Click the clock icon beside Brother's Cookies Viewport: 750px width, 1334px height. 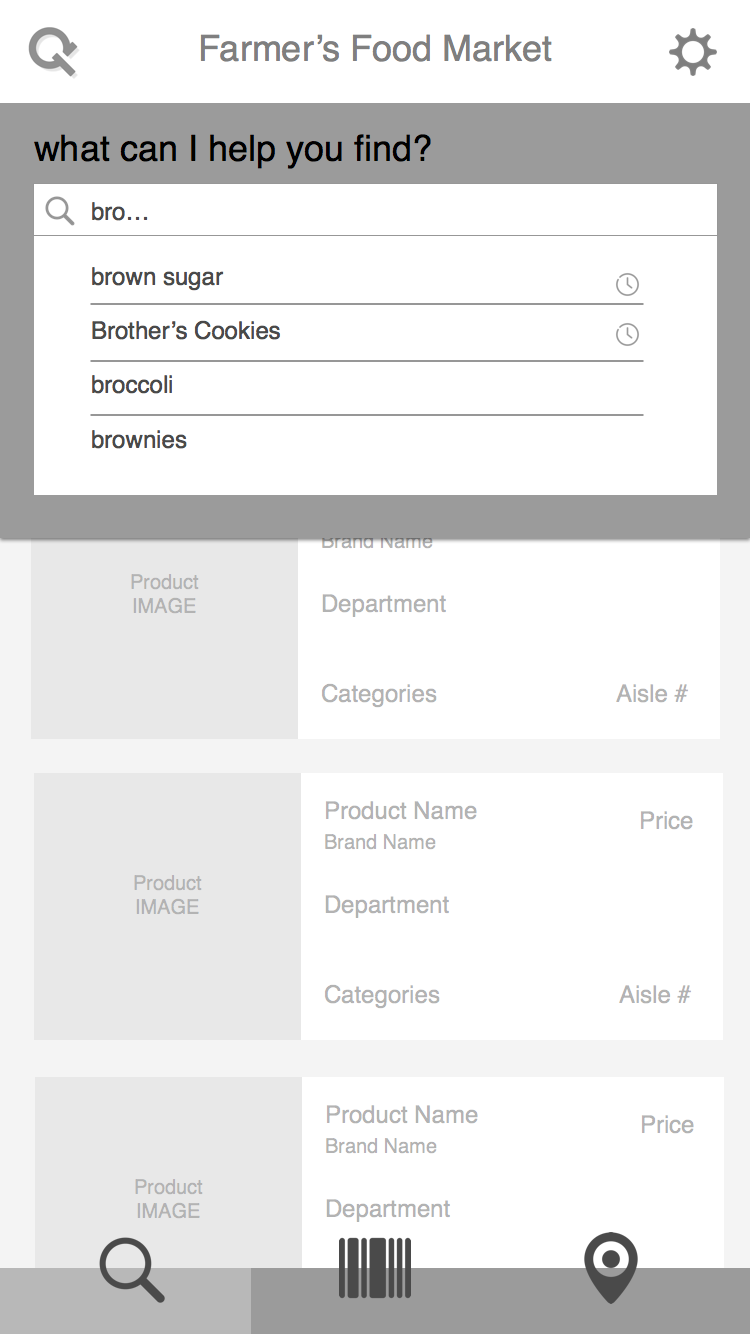(x=627, y=334)
